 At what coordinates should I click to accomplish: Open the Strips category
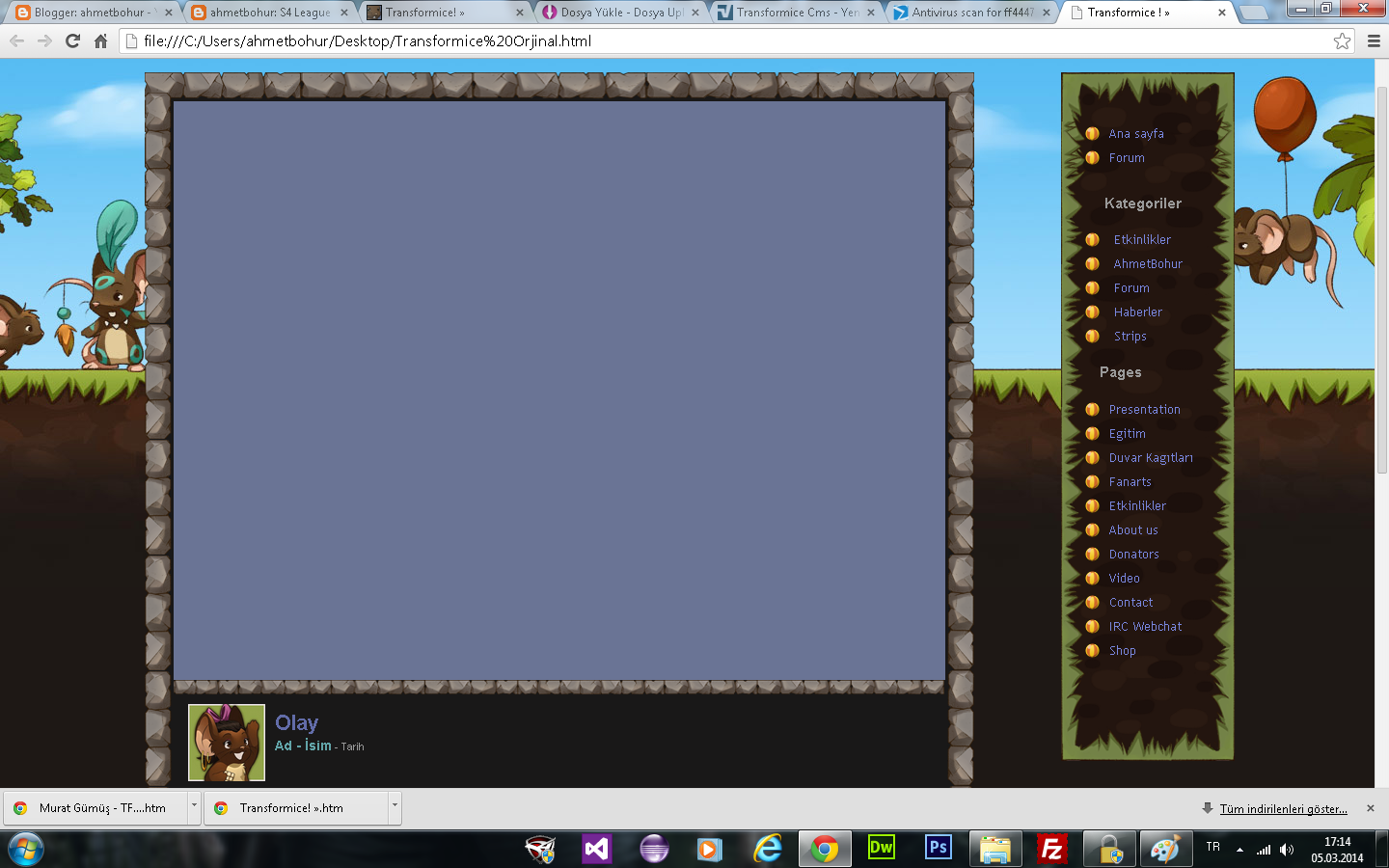pyautogui.click(x=1130, y=337)
